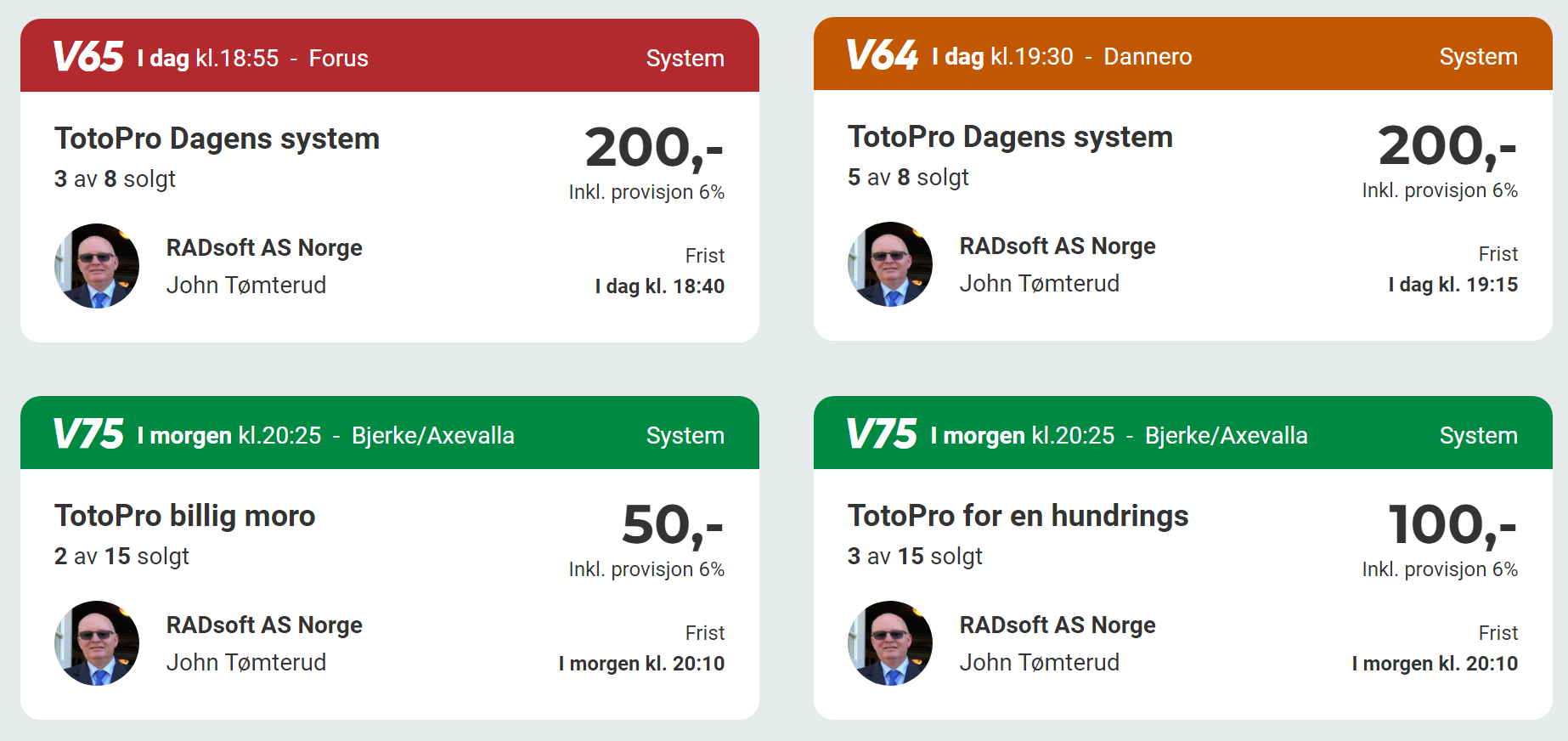1568x741 pixels.
Task: Open TotoPro billig moro title
Action: (x=184, y=516)
